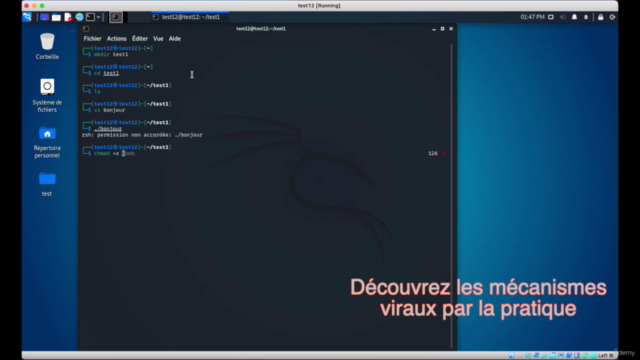Click the 'mkdir test1' command line

111,54
